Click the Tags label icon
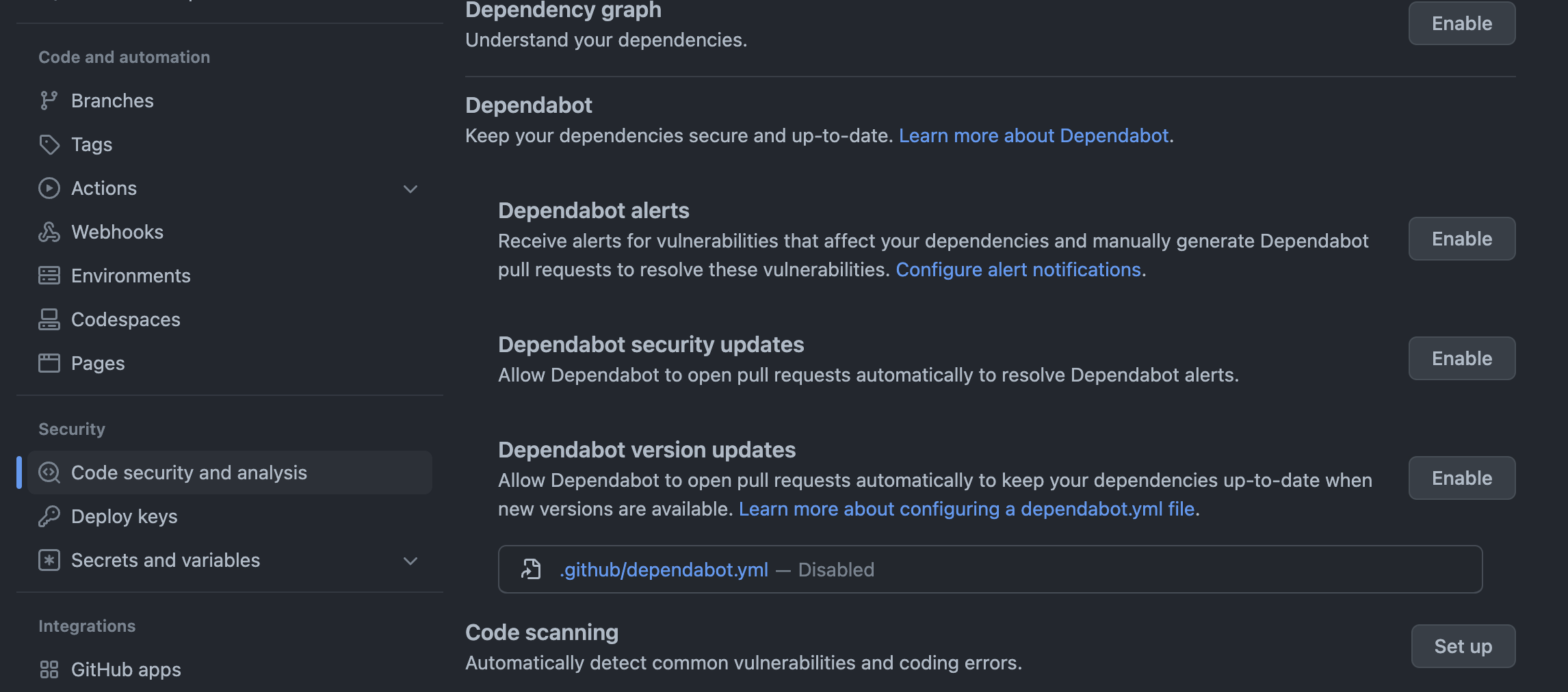This screenshot has width=1568, height=692. coord(49,144)
